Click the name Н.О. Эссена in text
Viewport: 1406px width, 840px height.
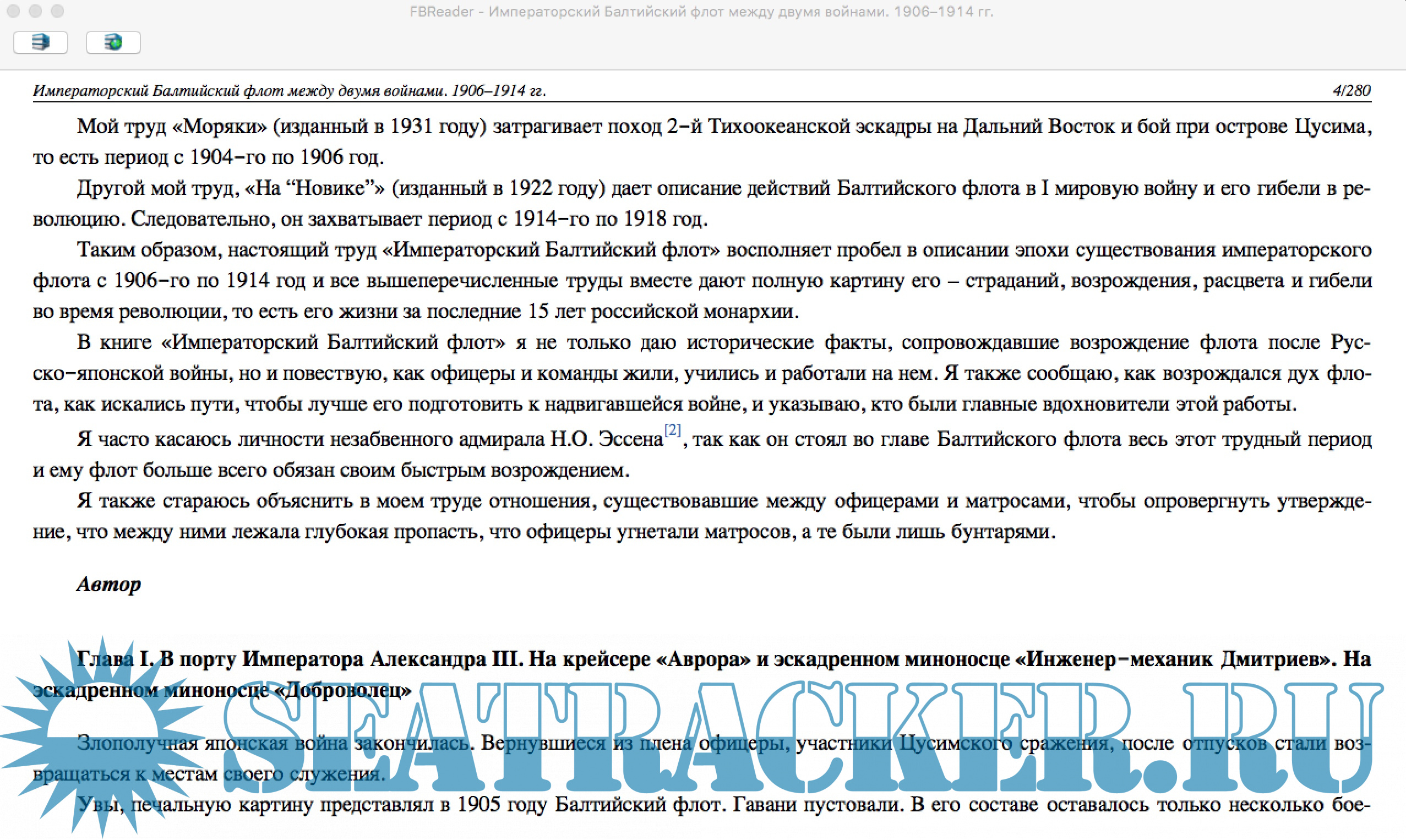606,439
